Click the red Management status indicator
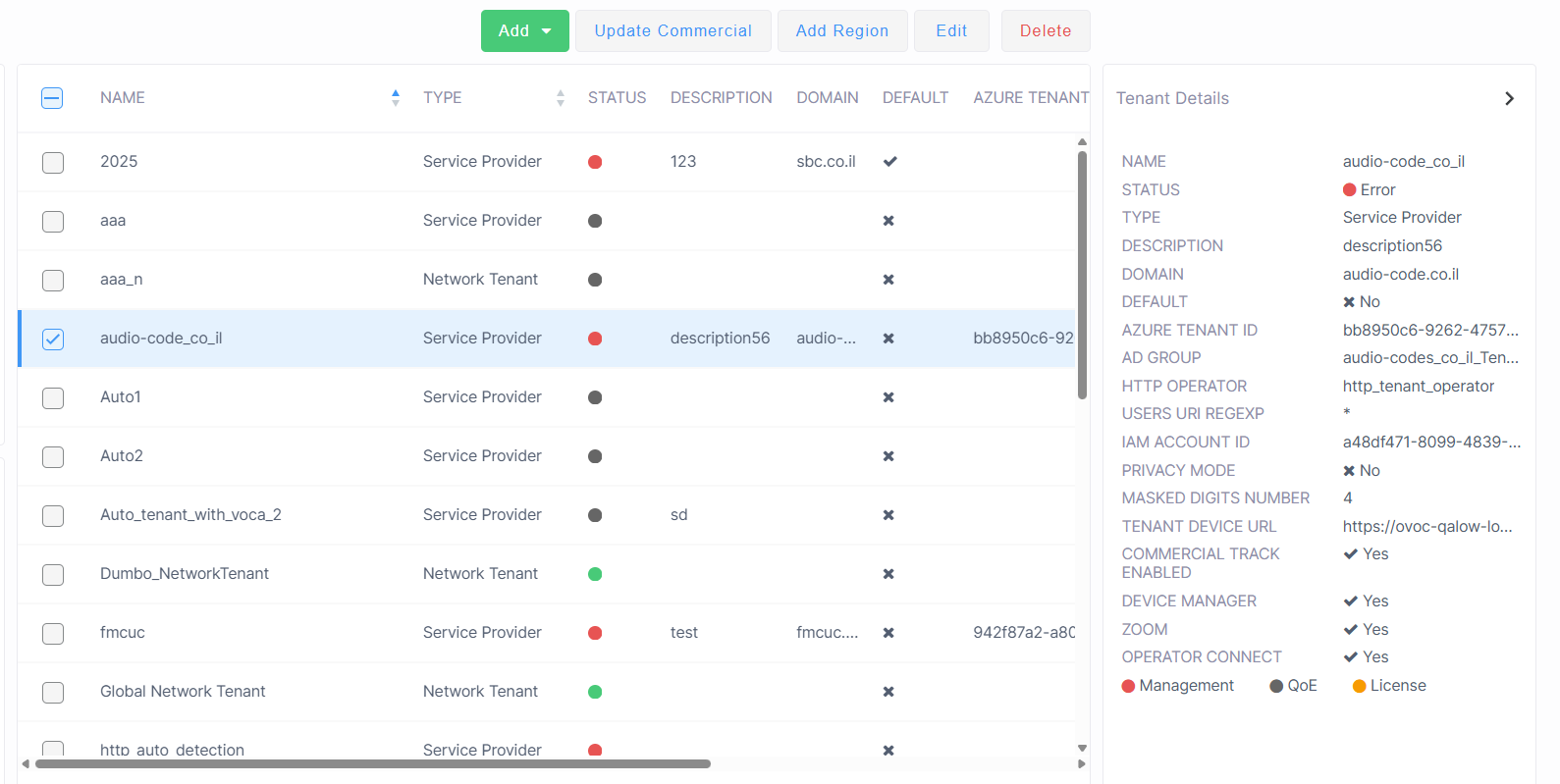Image resolution: width=1560 pixels, height=784 pixels. click(x=1128, y=686)
